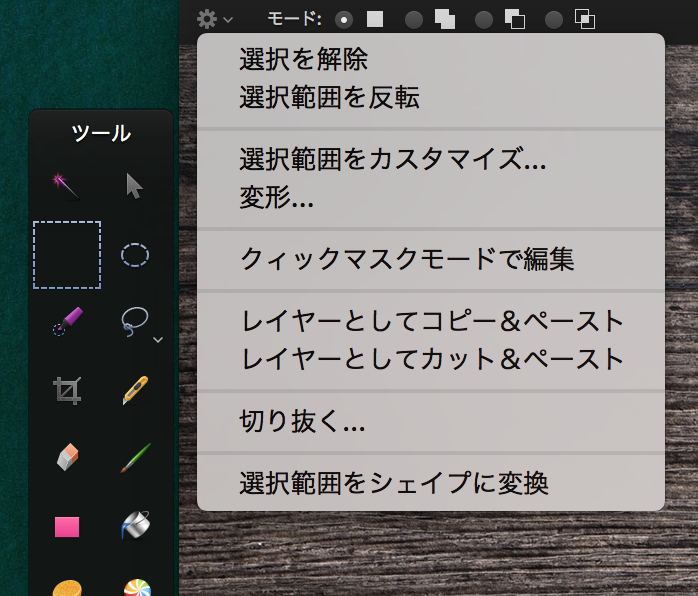Image resolution: width=698 pixels, height=596 pixels.
Task: Select the Elliptical Marquee tool
Action: pos(135,254)
